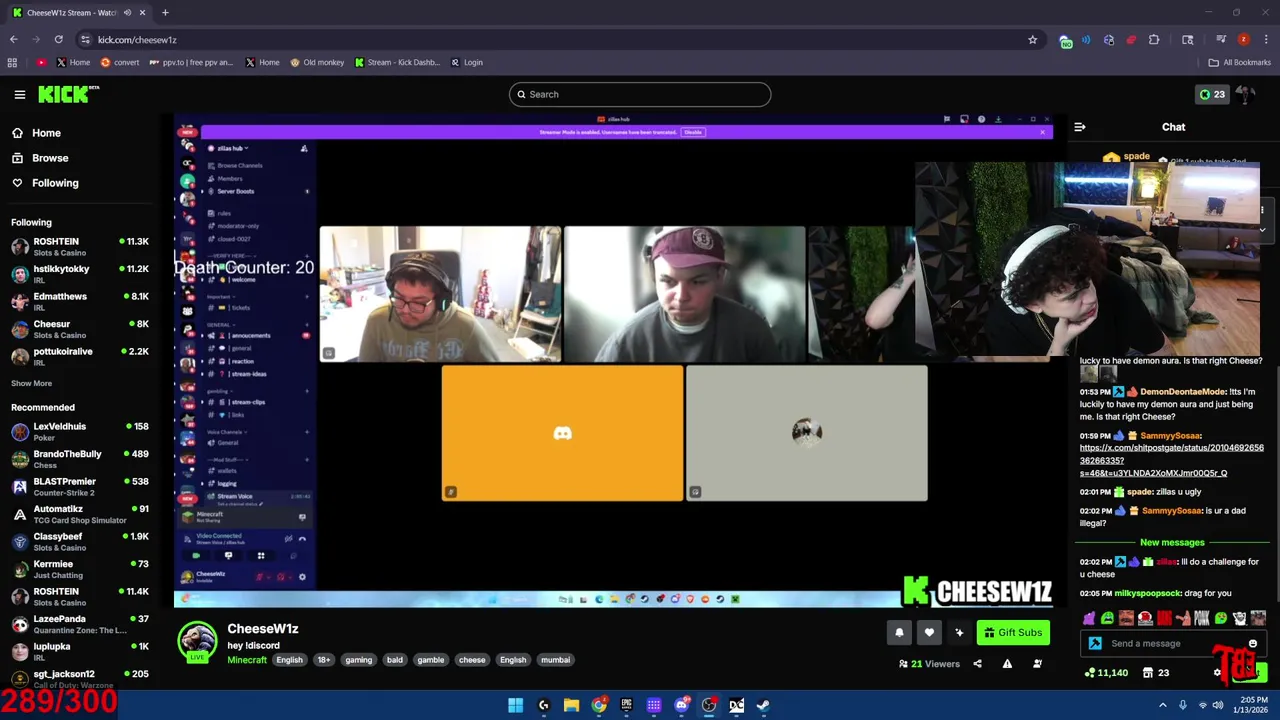Jump to New messages in chat

(1172, 543)
